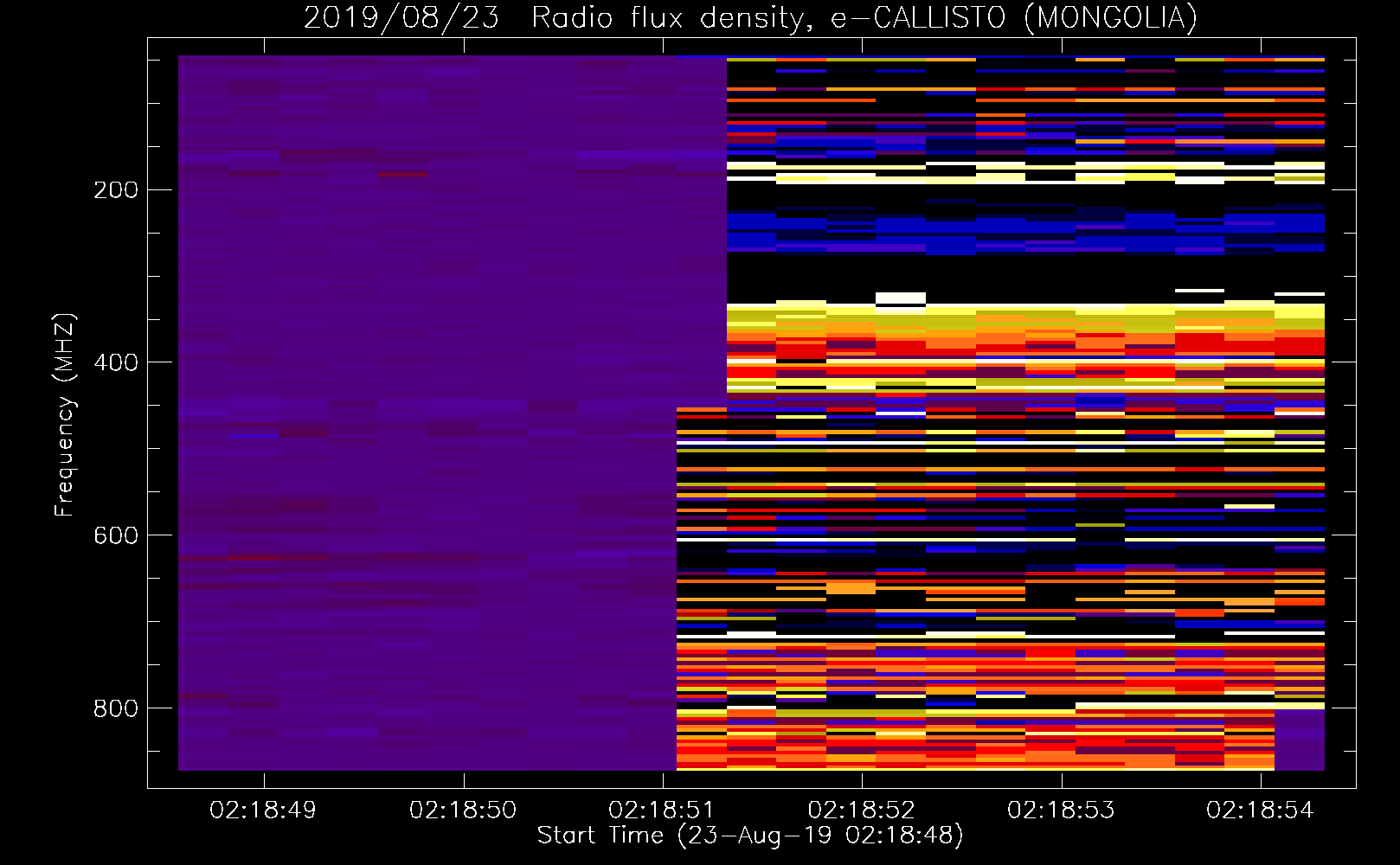Click the plot title 'Radio flux density, e-CALLISTO (MONGOLIA)'
The image size is (1400, 865).
click(x=864, y=18)
